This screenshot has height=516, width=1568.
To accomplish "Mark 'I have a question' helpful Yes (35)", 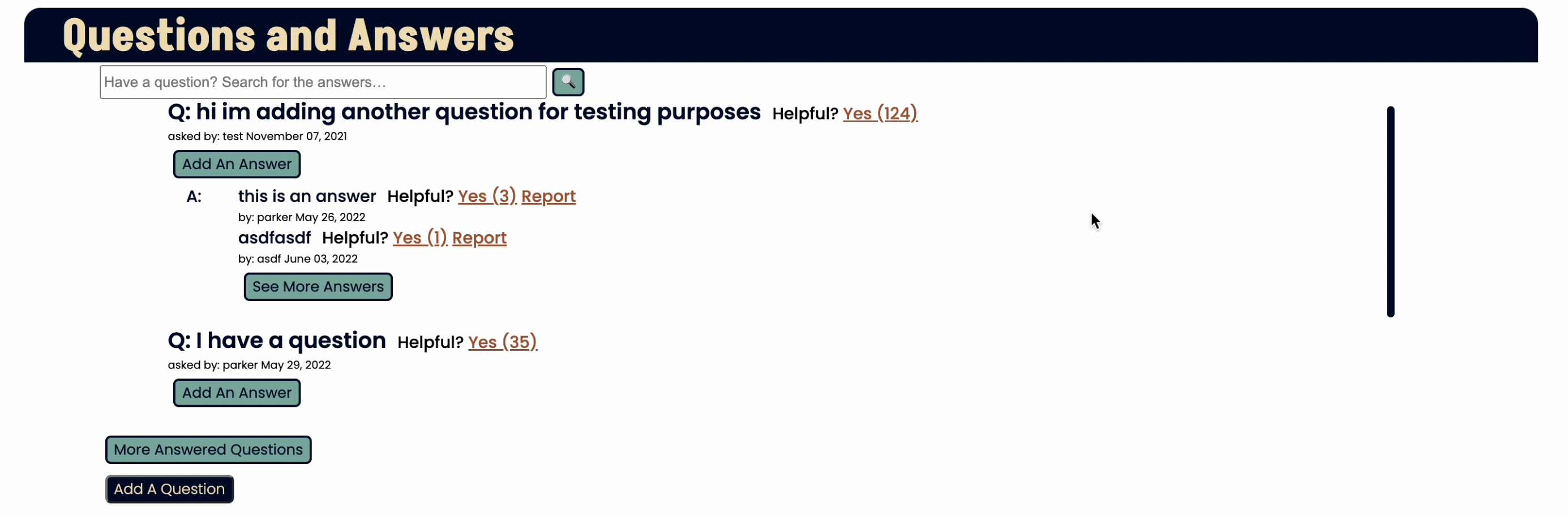I will coord(503,342).
